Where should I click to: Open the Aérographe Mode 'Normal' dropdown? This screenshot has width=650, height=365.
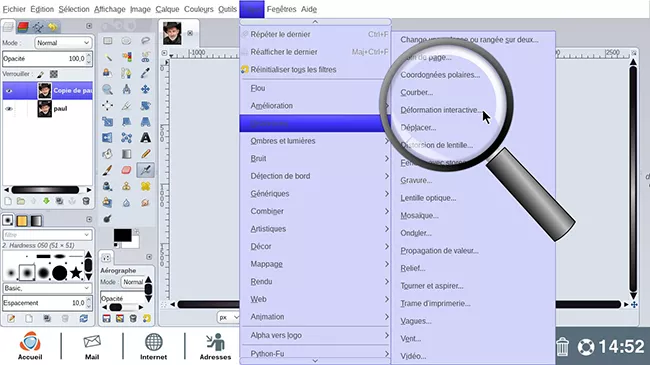133,282
